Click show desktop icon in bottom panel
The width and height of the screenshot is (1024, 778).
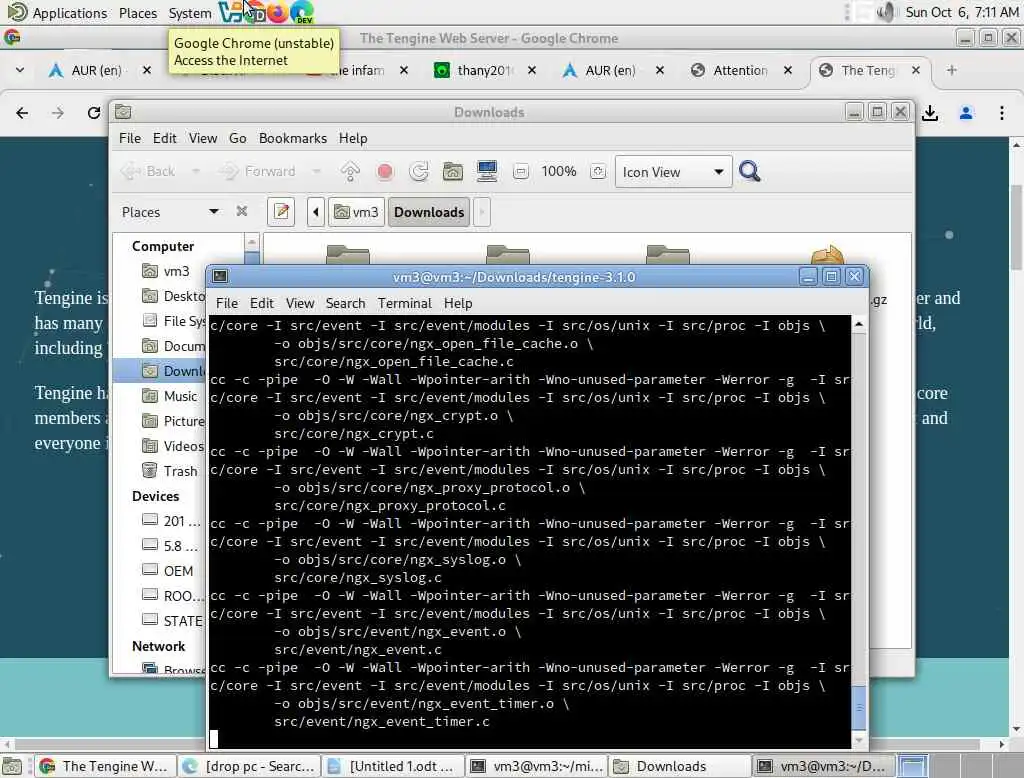(x=12, y=766)
